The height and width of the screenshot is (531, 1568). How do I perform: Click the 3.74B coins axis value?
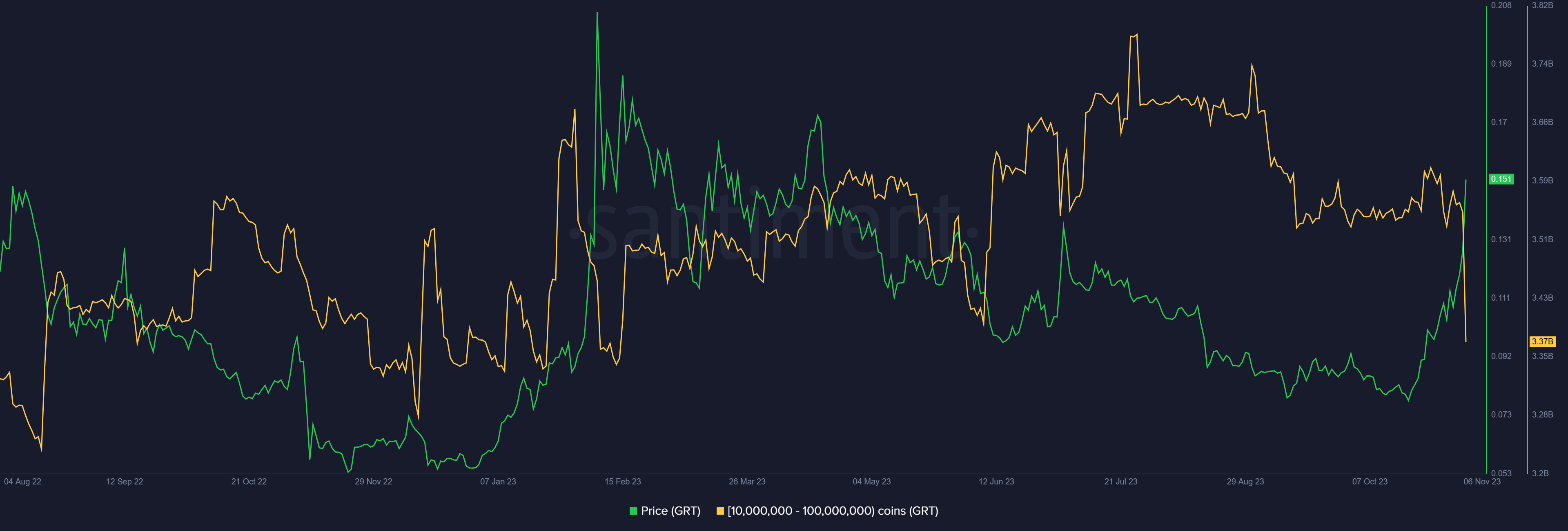(1542, 64)
